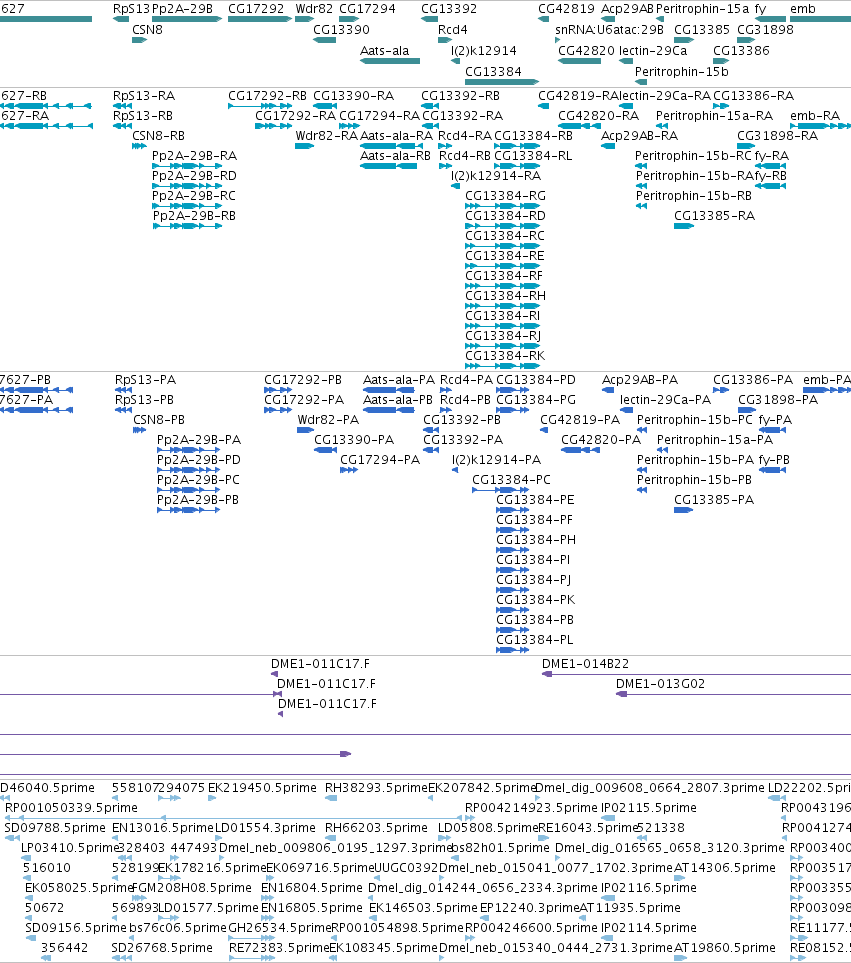Open the CG13384-PL protein label
851x963 pixels.
point(535,640)
